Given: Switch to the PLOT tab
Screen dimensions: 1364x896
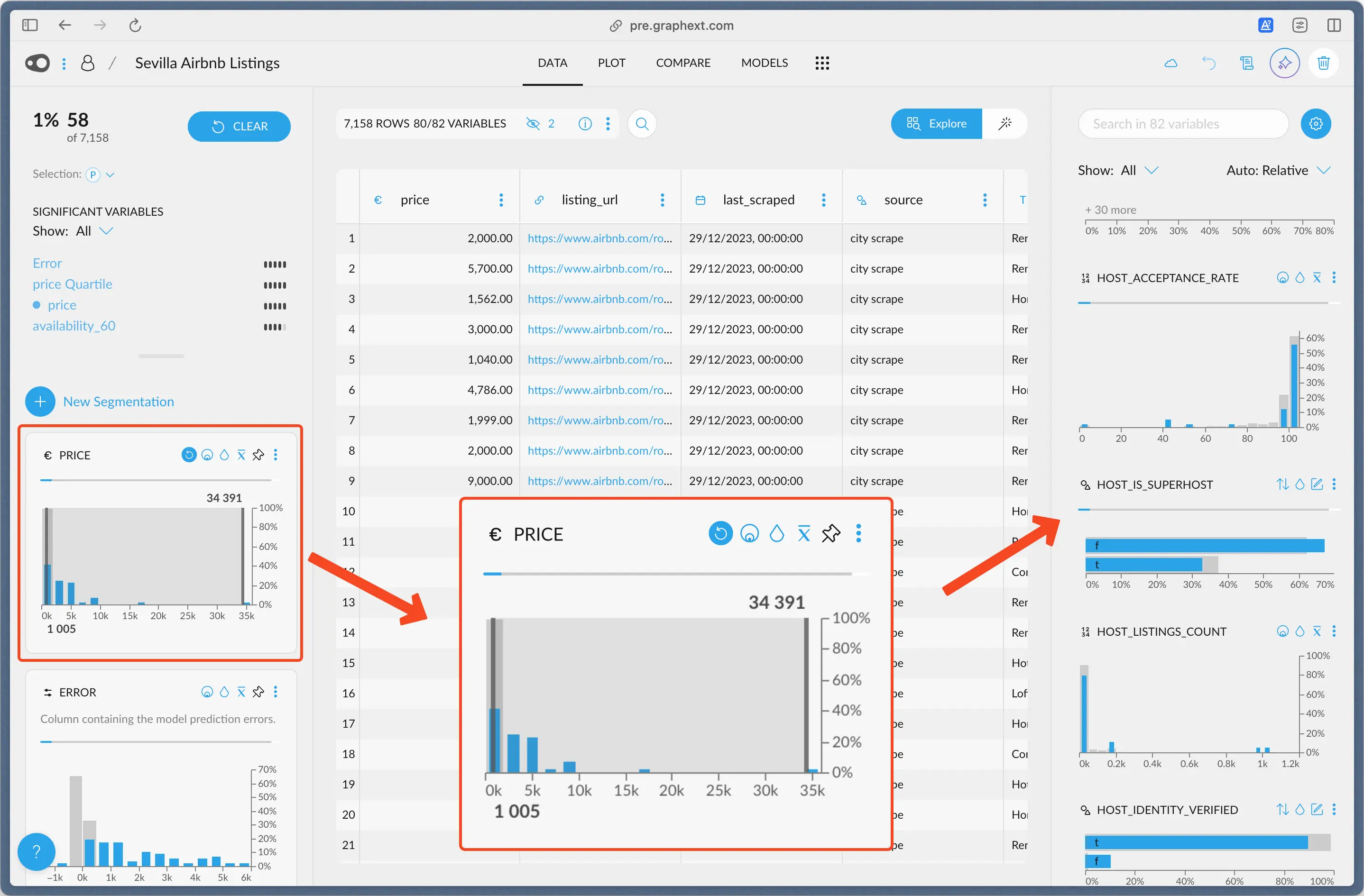Looking at the screenshot, I should (611, 63).
